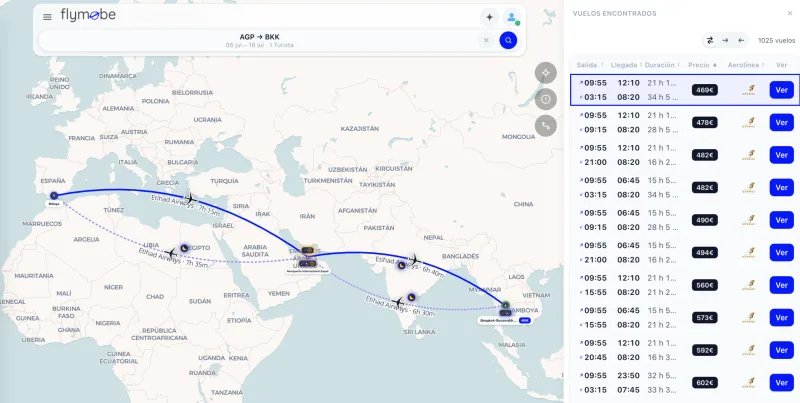This screenshot has height=403, width=800.
Task: Sort flights by Salida column
Action: [x=590, y=65]
